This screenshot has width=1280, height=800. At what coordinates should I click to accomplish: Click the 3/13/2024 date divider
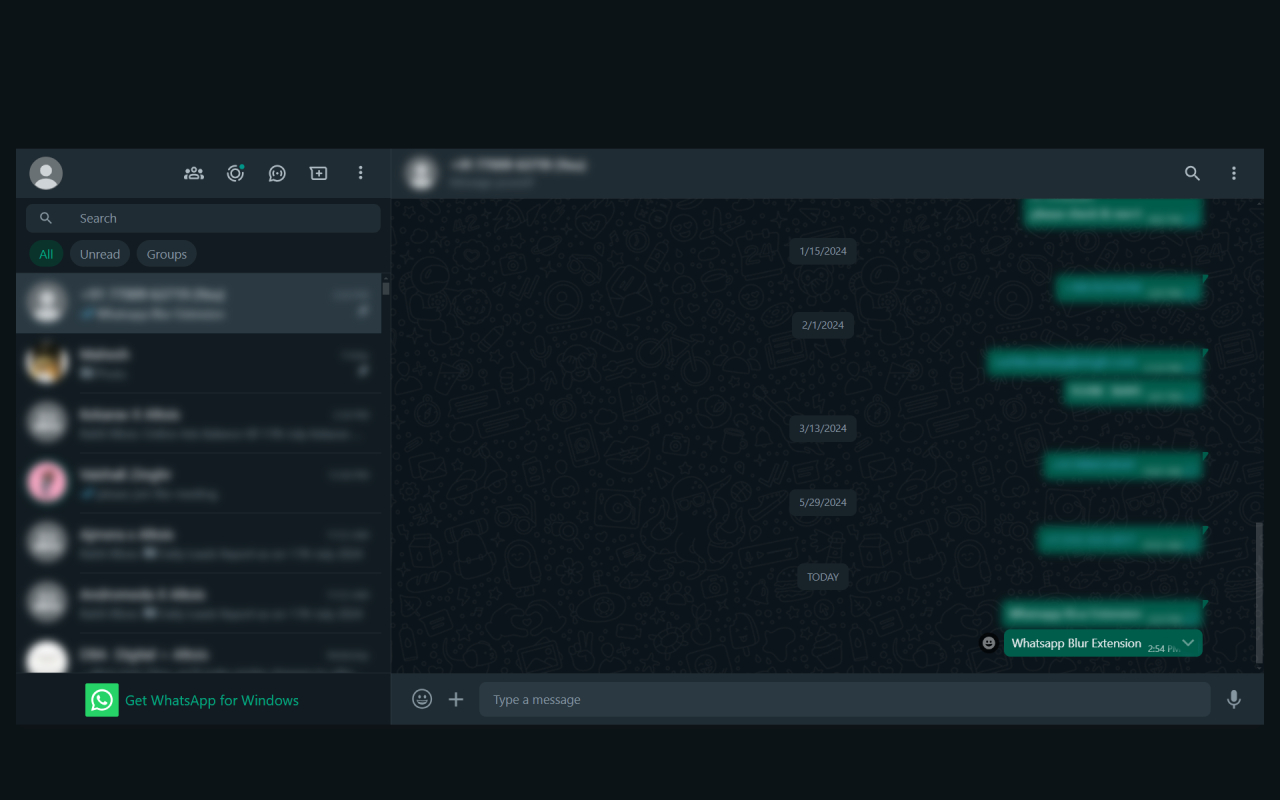(x=823, y=428)
